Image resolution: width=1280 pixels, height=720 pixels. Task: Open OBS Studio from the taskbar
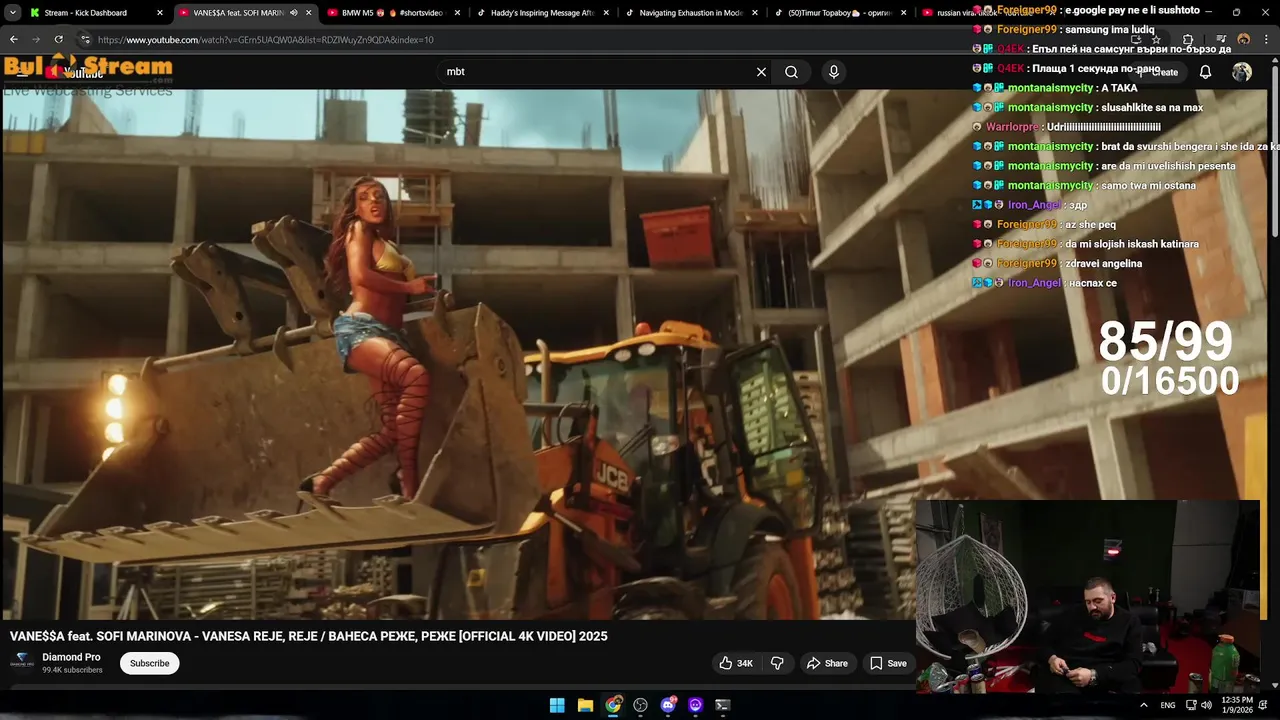click(x=640, y=705)
